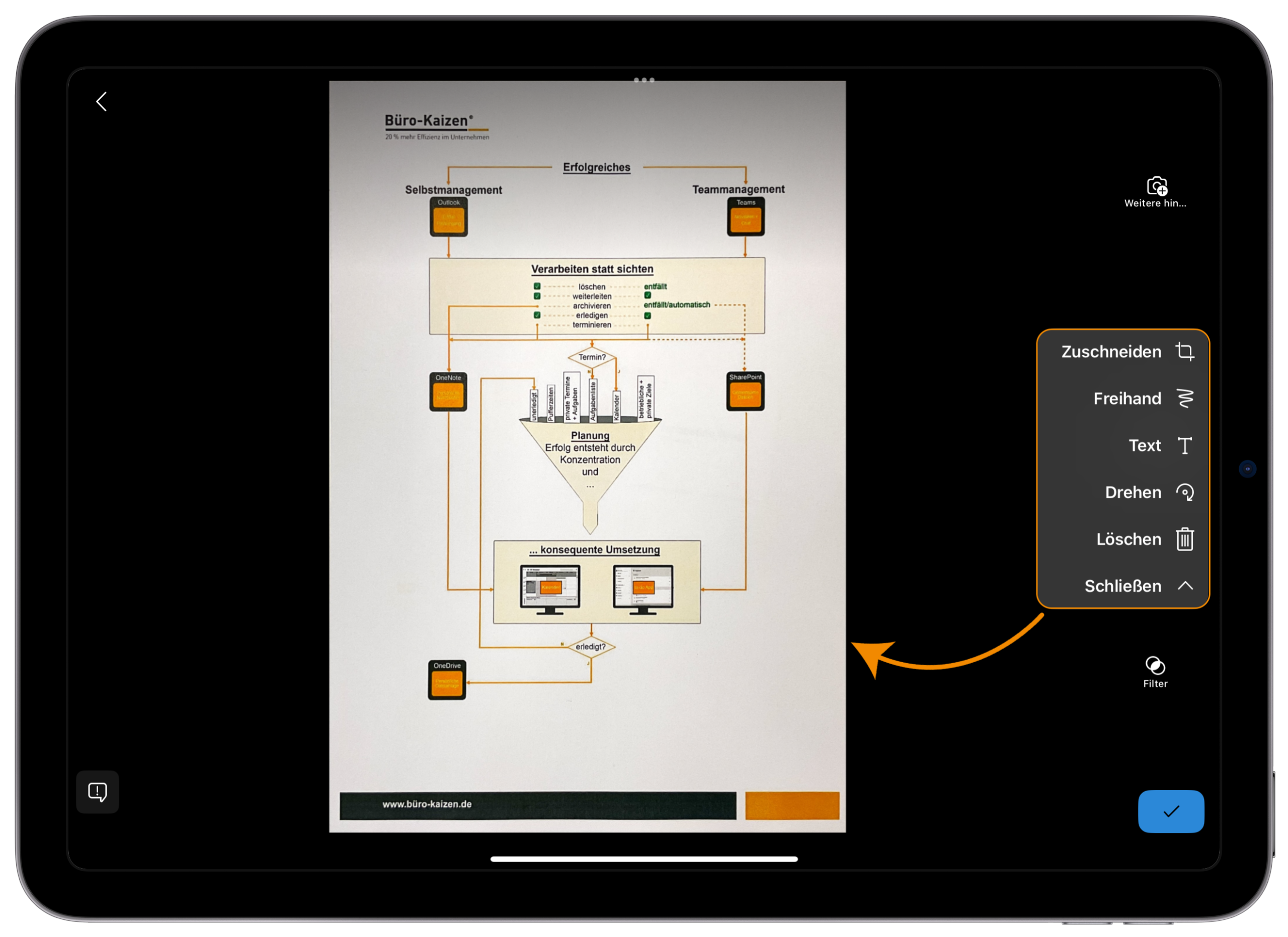
Task: Open the Filter overlapping circles icon
Action: click(x=1155, y=665)
